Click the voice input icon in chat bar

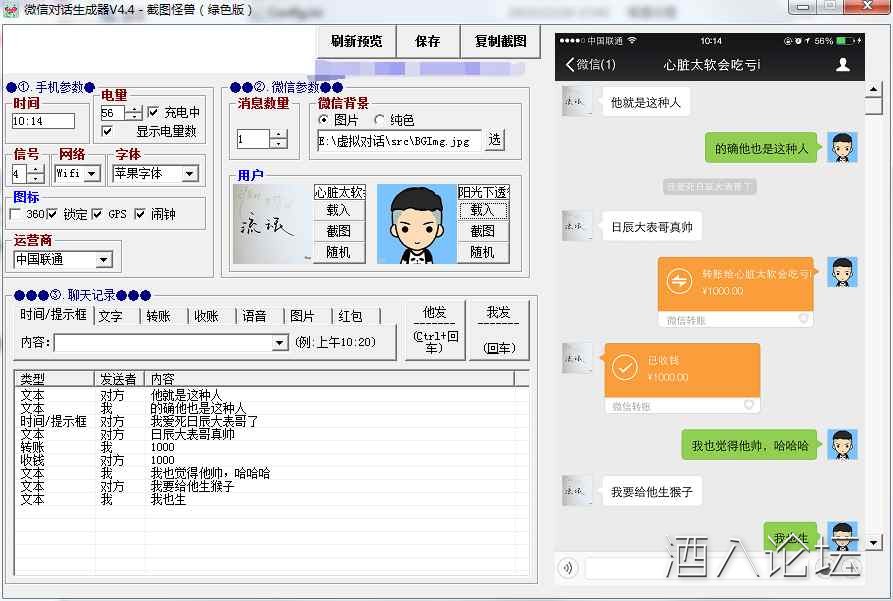[568, 568]
